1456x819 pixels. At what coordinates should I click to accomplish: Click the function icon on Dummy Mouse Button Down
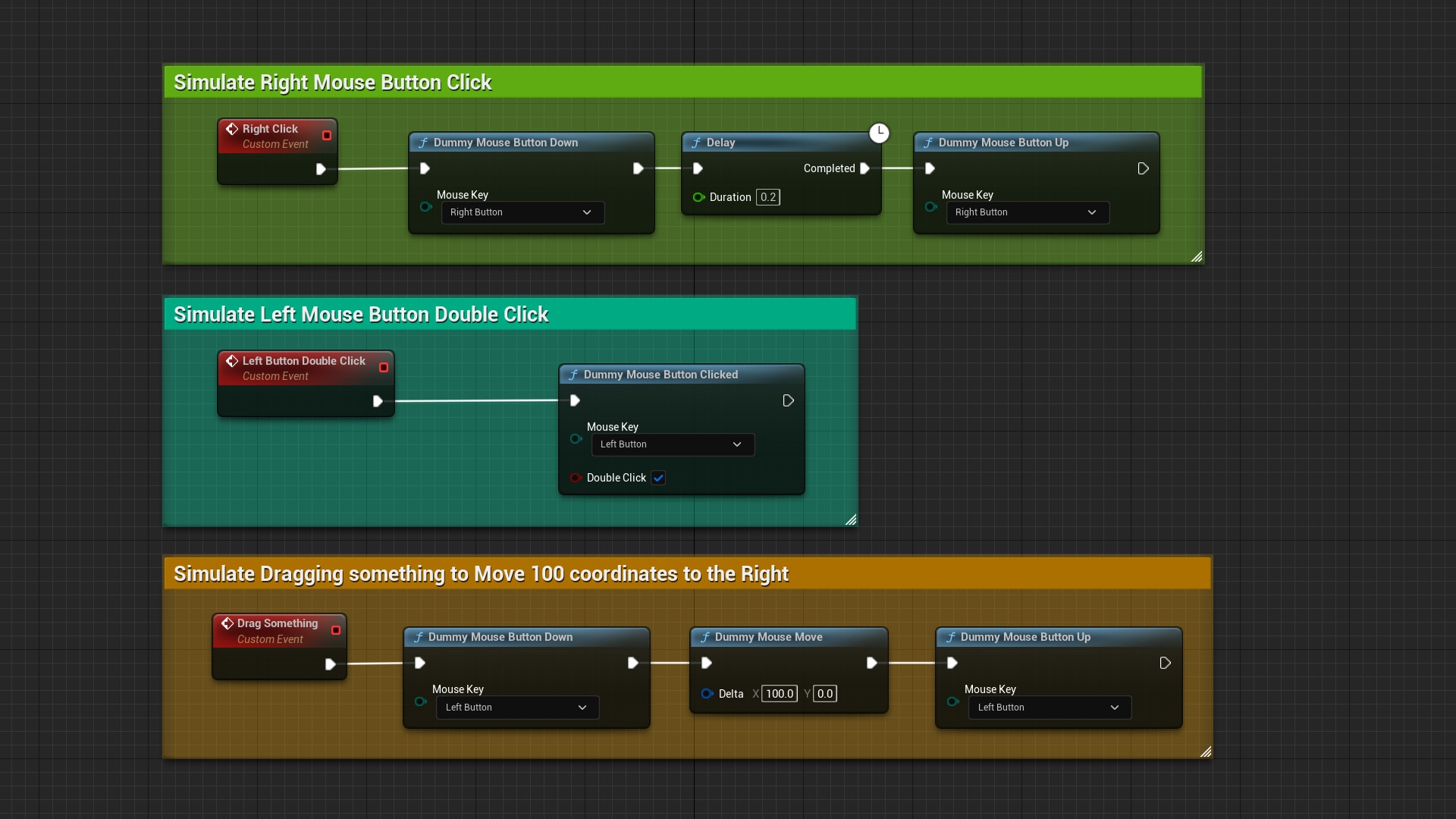click(424, 143)
